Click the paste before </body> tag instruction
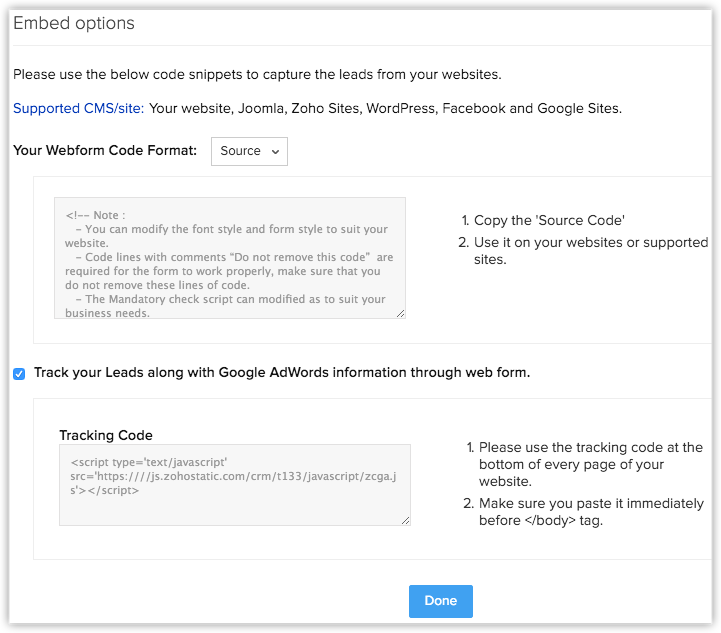This screenshot has height=633, width=721. pyautogui.click(x=590, y=512)
